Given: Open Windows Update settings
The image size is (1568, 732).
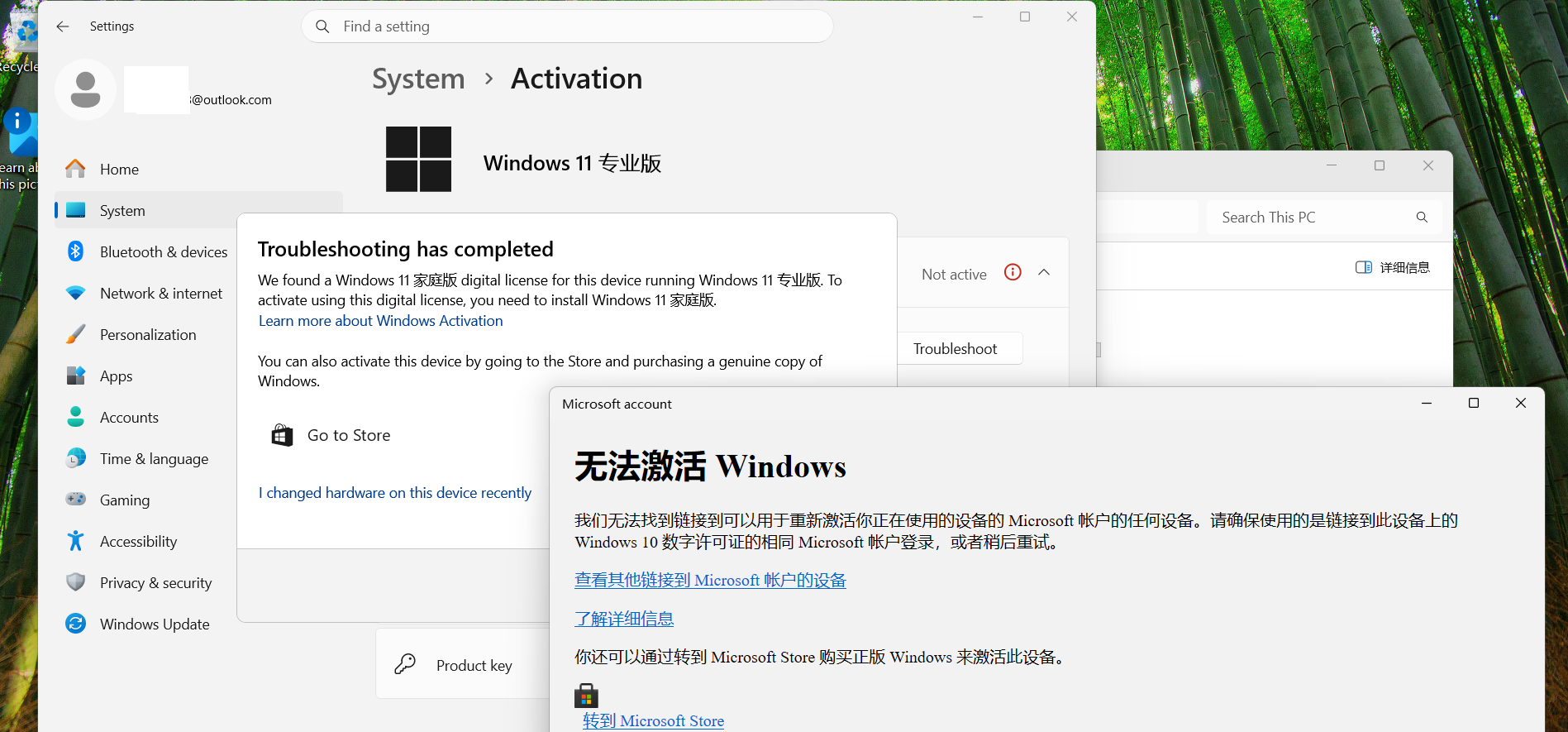Looking at the screenshot, I should 147,624.
